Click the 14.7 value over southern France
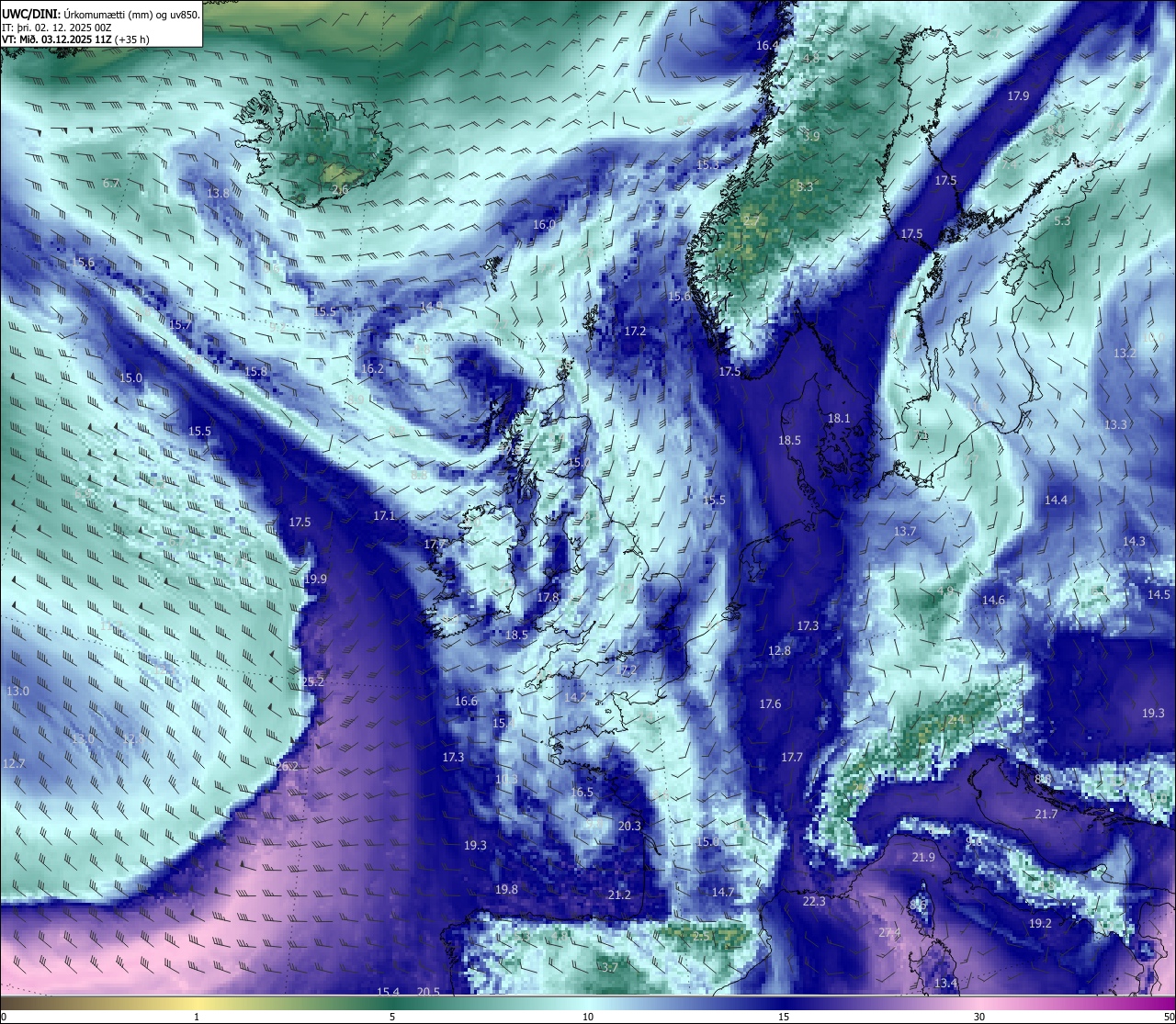The width and height of the screenshot is (1176, 1024). 723,892
